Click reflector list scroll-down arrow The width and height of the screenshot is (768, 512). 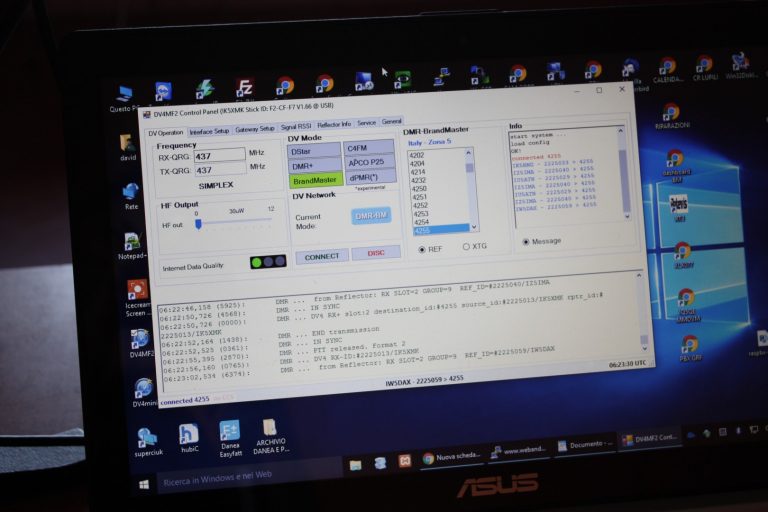click(x=474, y=227)
